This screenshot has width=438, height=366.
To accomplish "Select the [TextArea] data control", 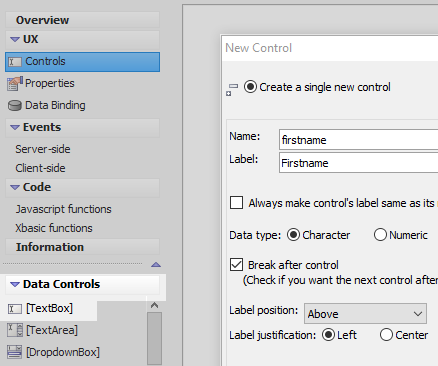I will tap(52, 330).
